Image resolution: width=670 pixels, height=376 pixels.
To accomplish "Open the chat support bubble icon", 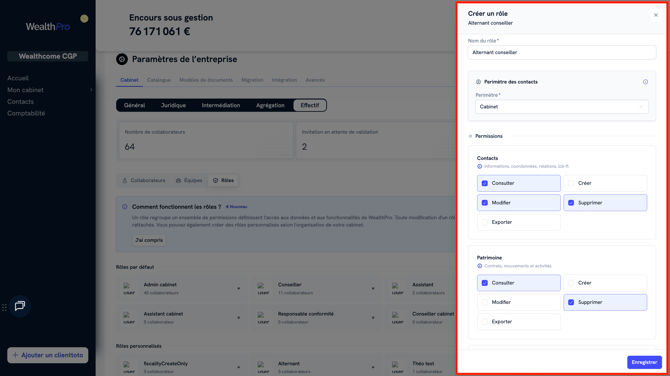I will coord(20,306).
